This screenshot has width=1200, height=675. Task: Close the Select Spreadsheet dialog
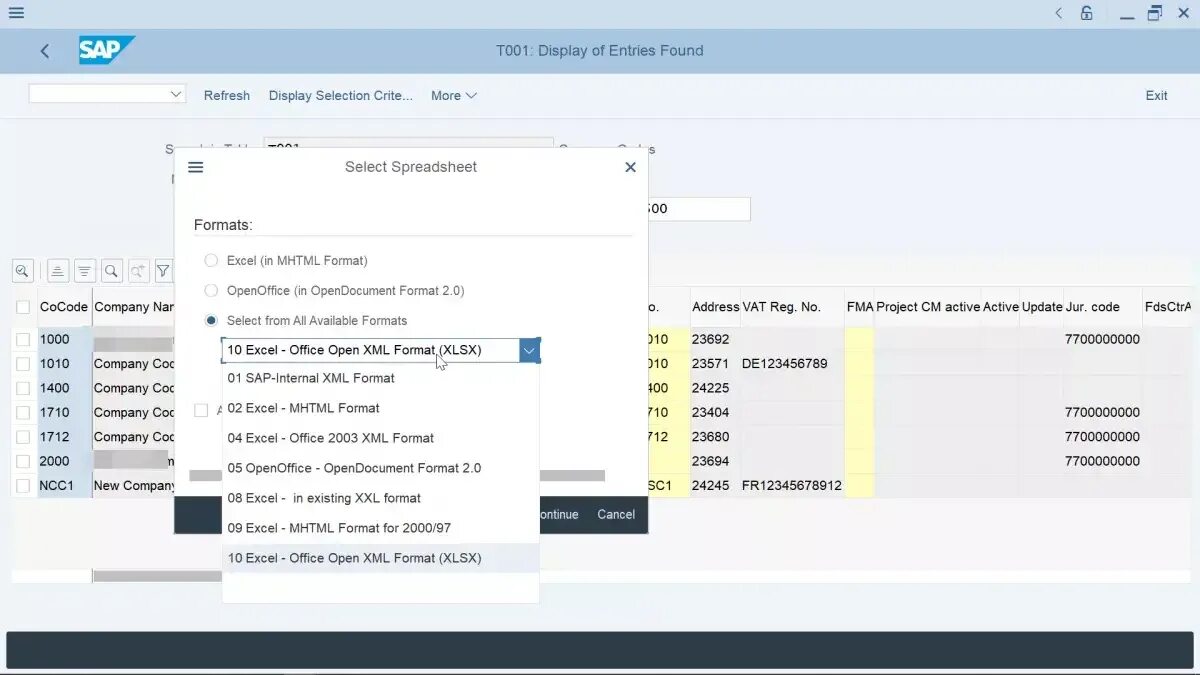click(x=630, y=167)
